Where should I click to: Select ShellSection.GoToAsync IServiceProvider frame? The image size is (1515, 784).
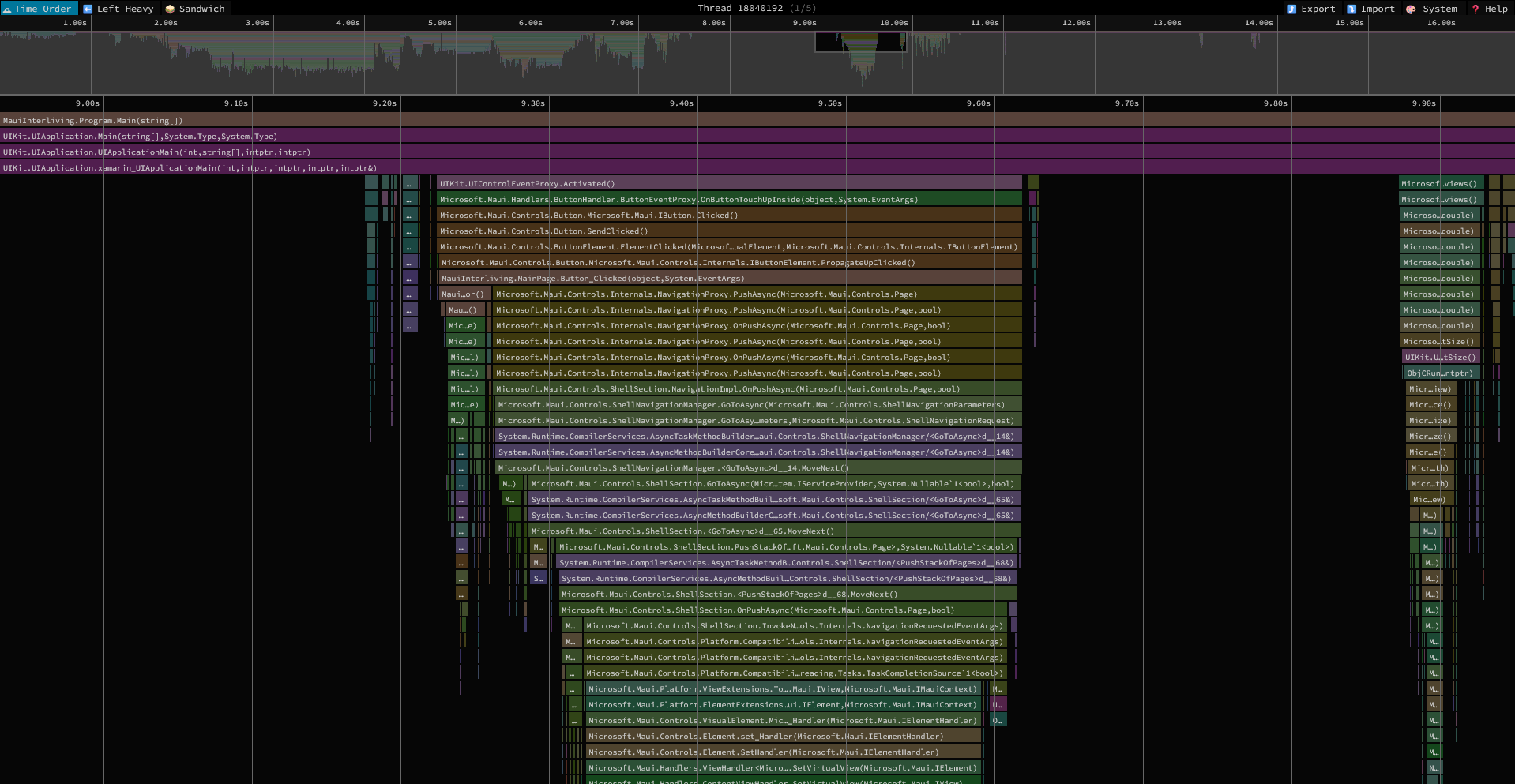pyautogui.click(x=775, y=483)
